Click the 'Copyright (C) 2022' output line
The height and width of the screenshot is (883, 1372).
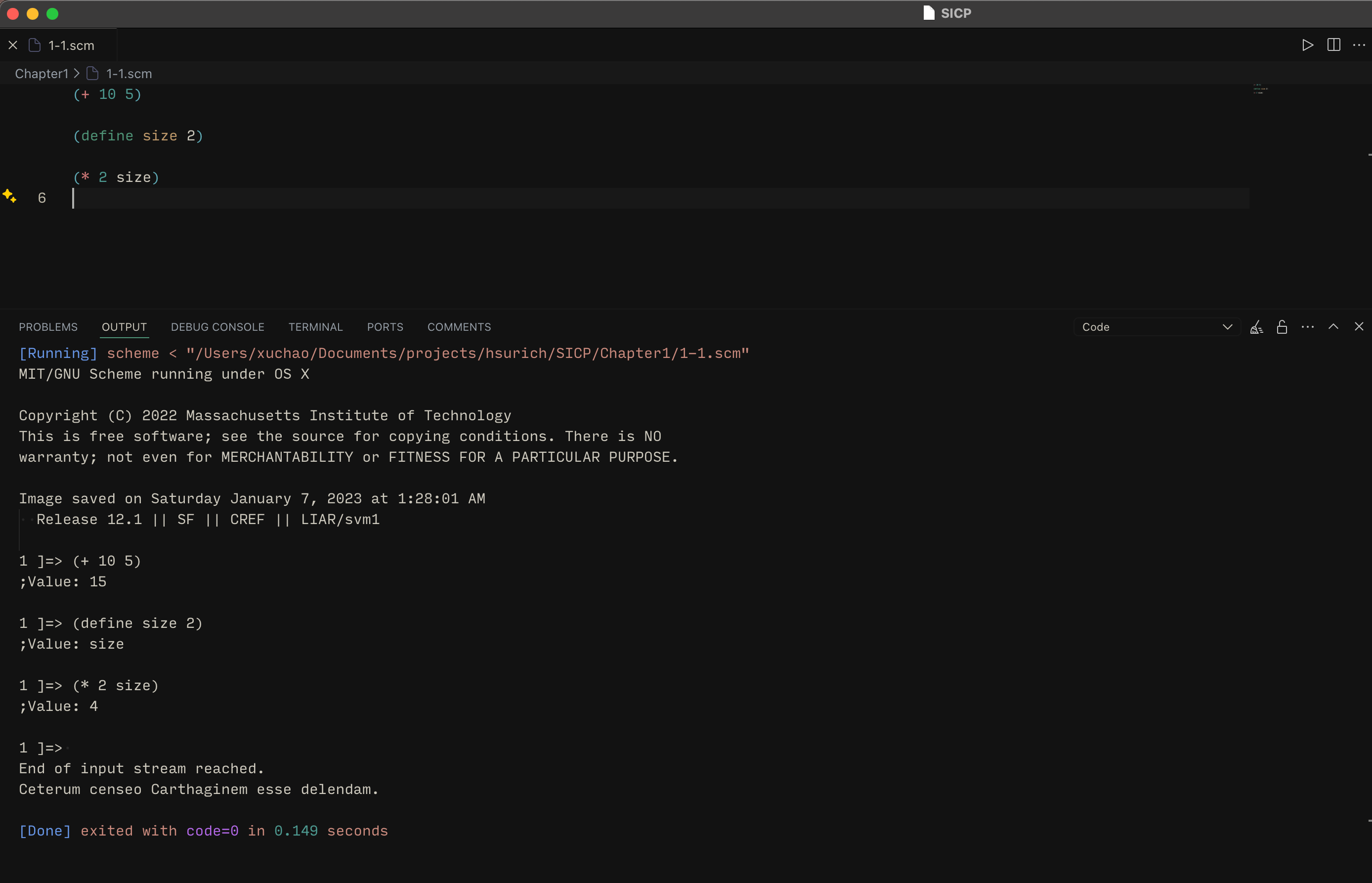pyautogui.click(x=265, y=416)
